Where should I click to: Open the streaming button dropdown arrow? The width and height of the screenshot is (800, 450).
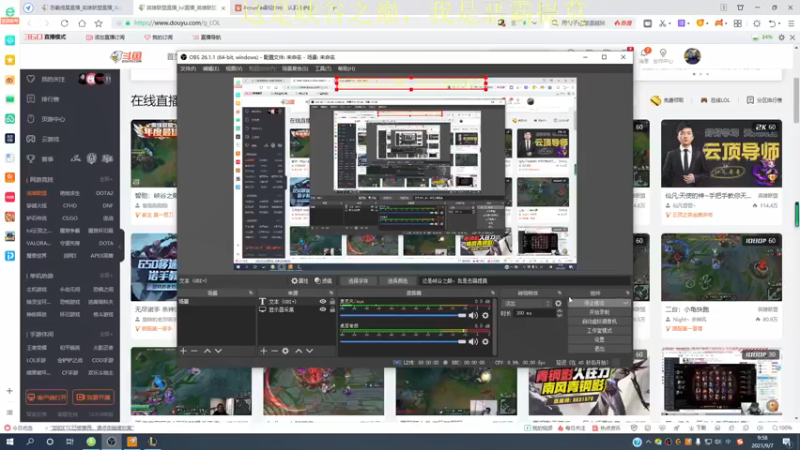pyautogui.click(x=626, y=303)
